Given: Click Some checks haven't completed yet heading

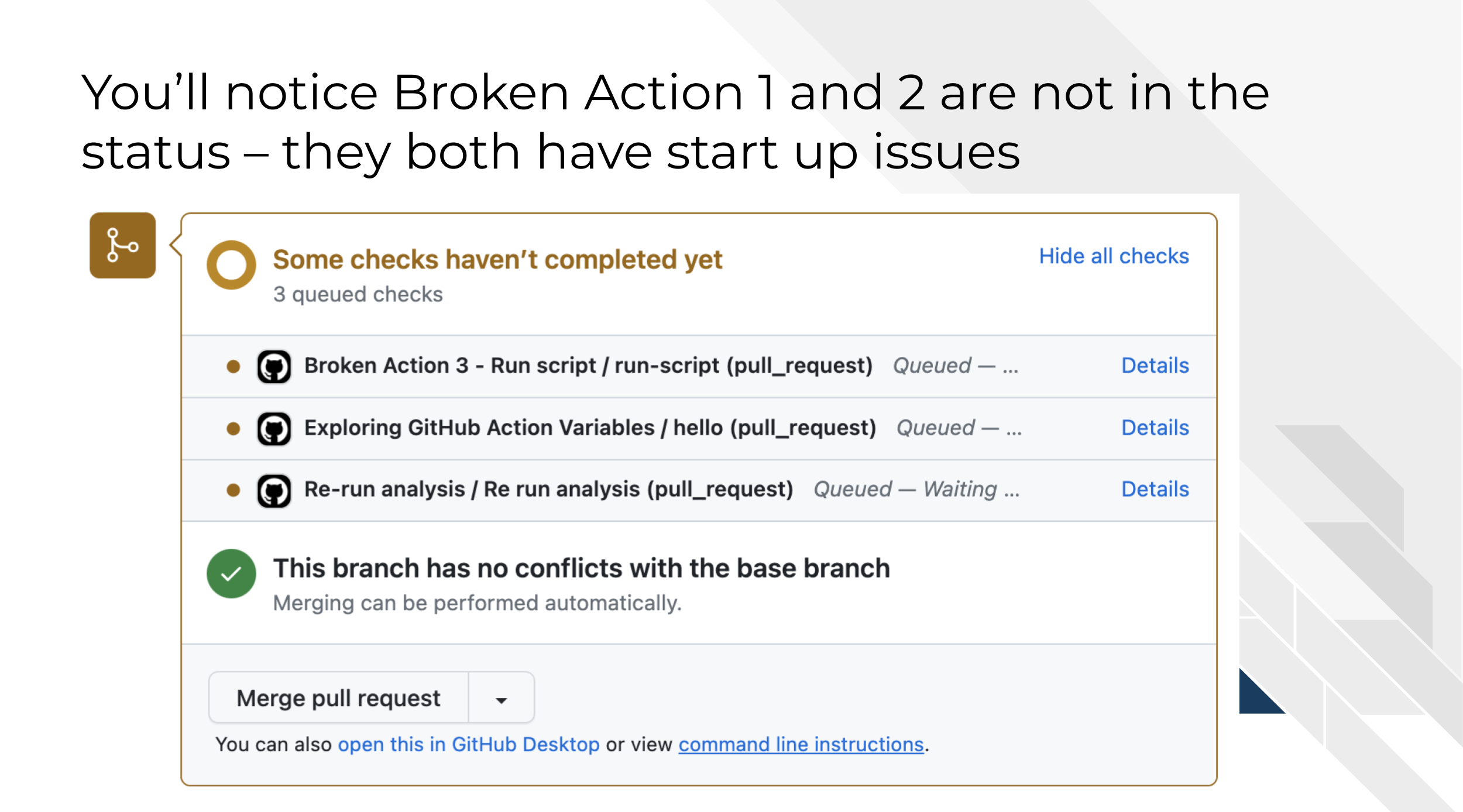Looking at the screenshot, I should click(x=498, y=259).
